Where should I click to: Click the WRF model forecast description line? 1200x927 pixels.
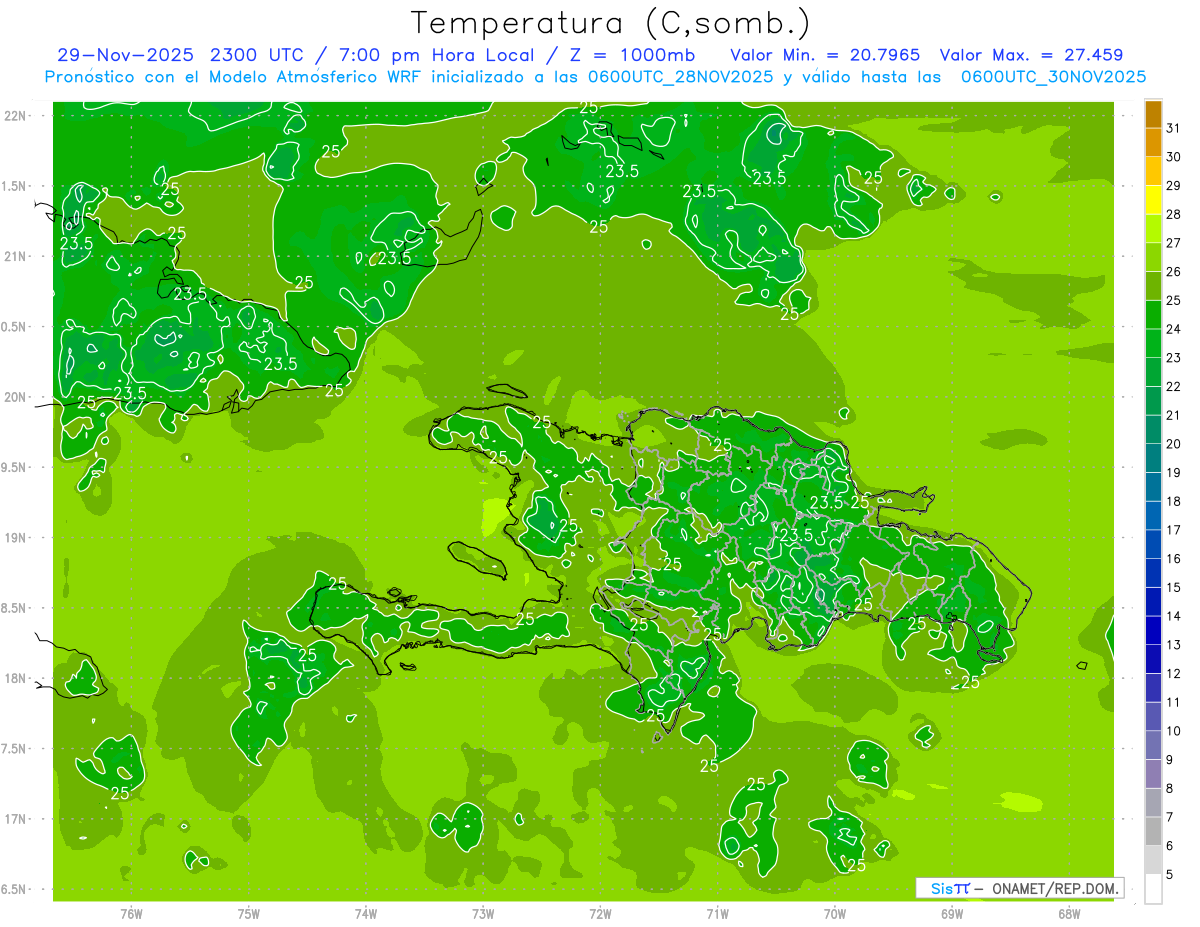click(x=595, y=77)
